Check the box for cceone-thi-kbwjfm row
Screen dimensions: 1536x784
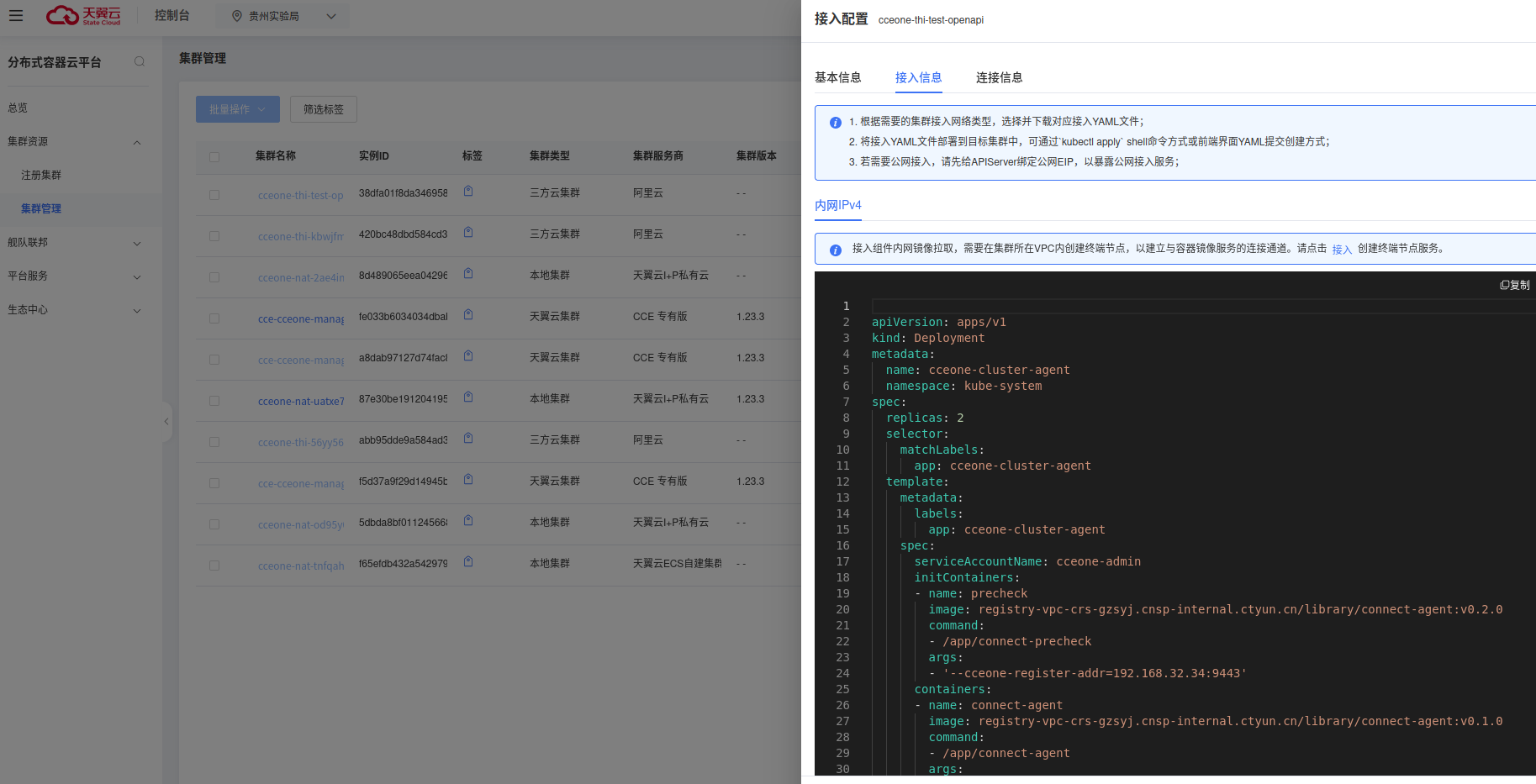(x=214, y=236)
